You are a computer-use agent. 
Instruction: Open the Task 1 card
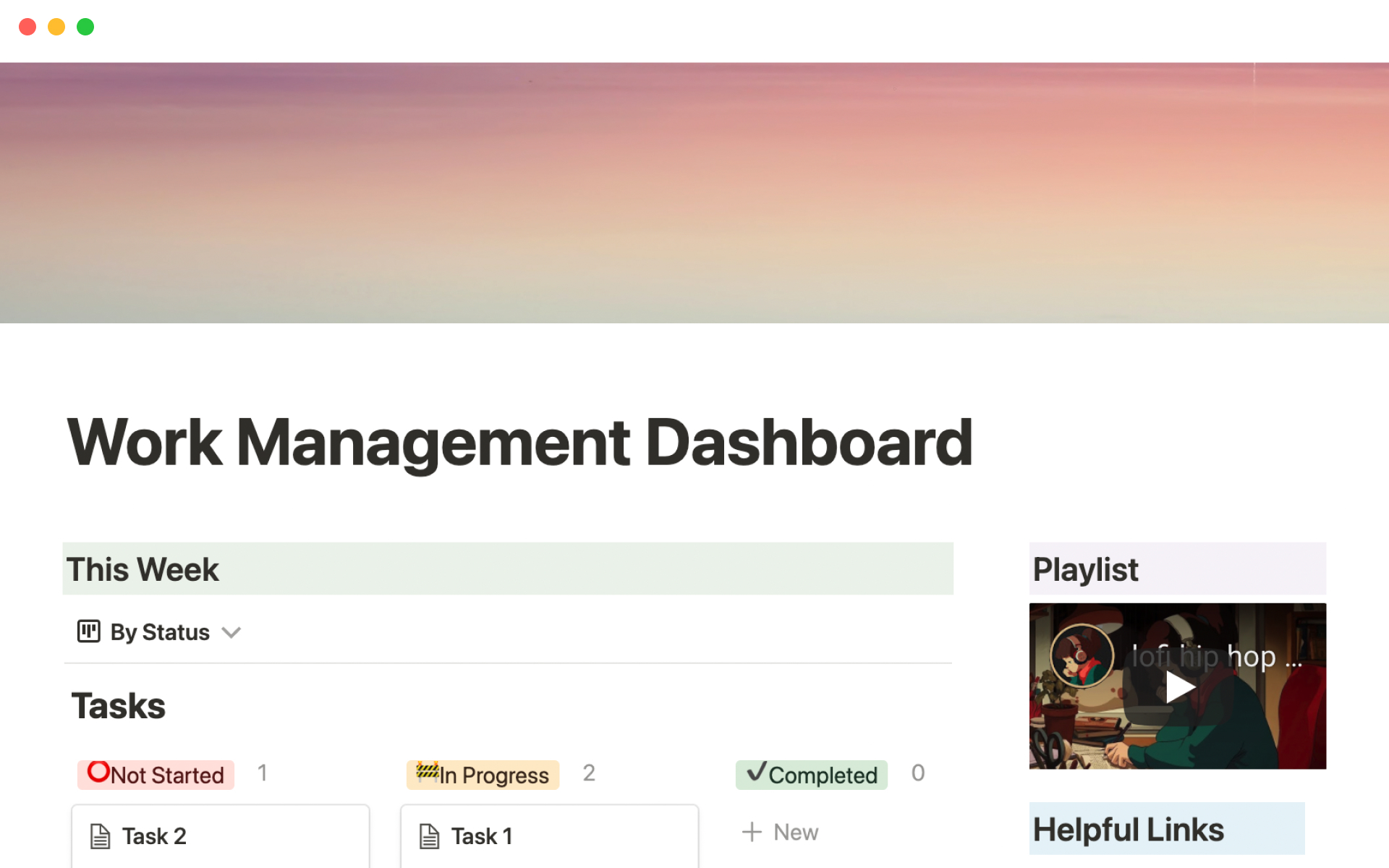point(550,836)
